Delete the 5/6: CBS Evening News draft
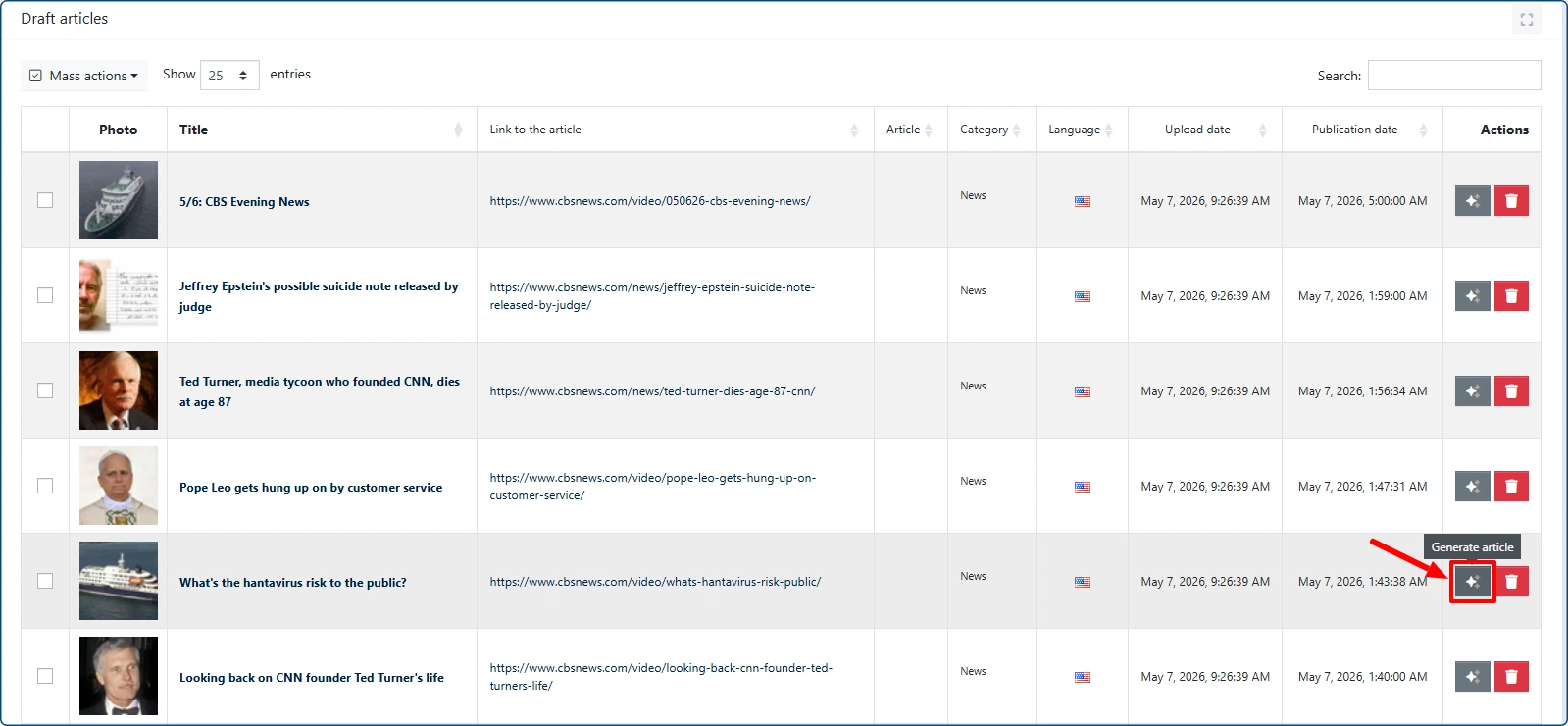This screenshot has height=726, width=1568. click(x=1511, y=201)
